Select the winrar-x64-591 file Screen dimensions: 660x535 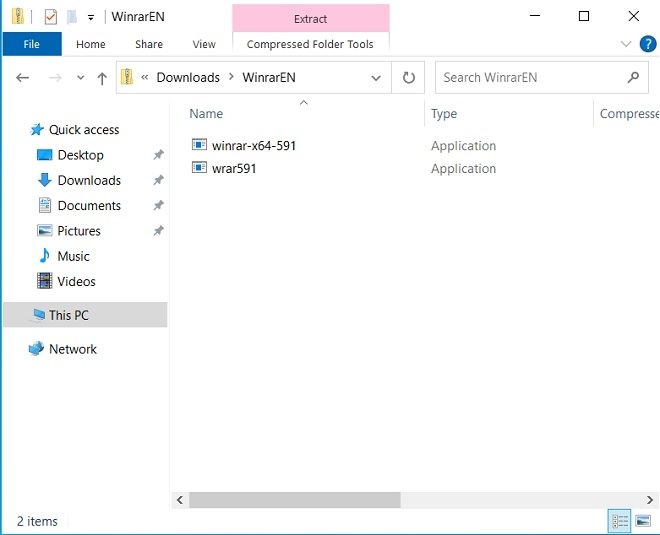pos(254,146)
